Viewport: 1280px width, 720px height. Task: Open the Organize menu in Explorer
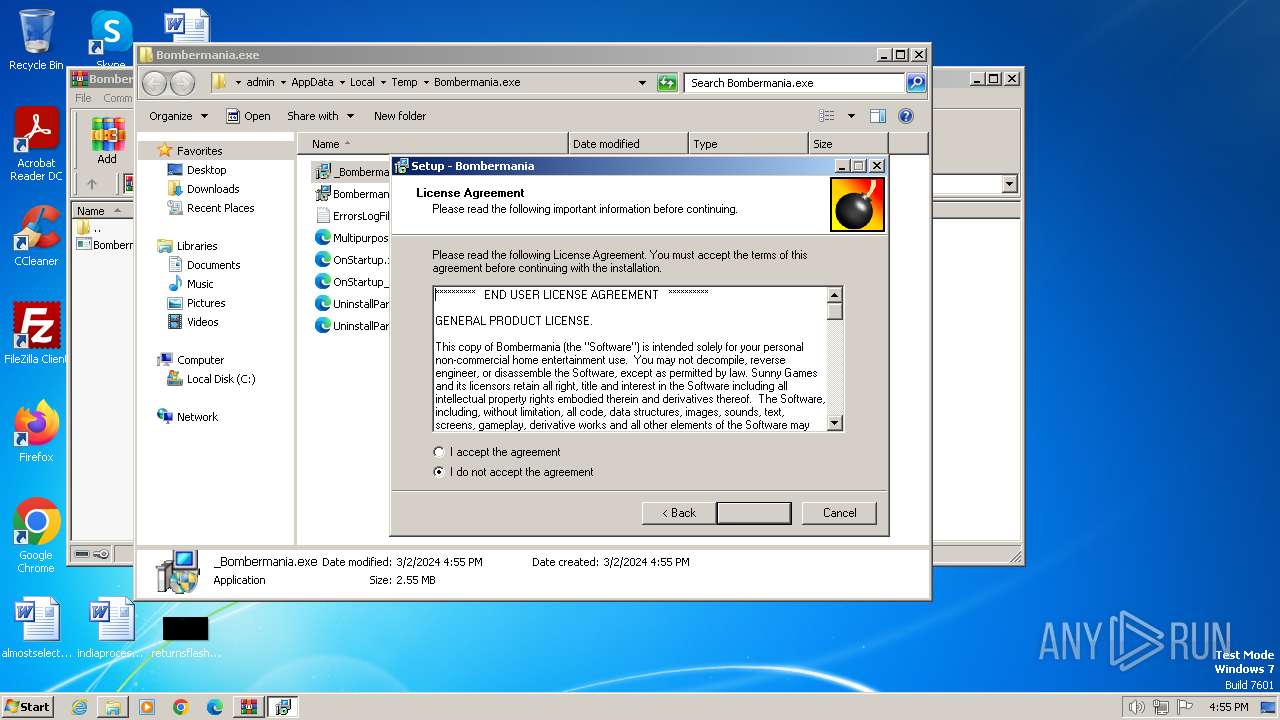click(x=178, y=116)
